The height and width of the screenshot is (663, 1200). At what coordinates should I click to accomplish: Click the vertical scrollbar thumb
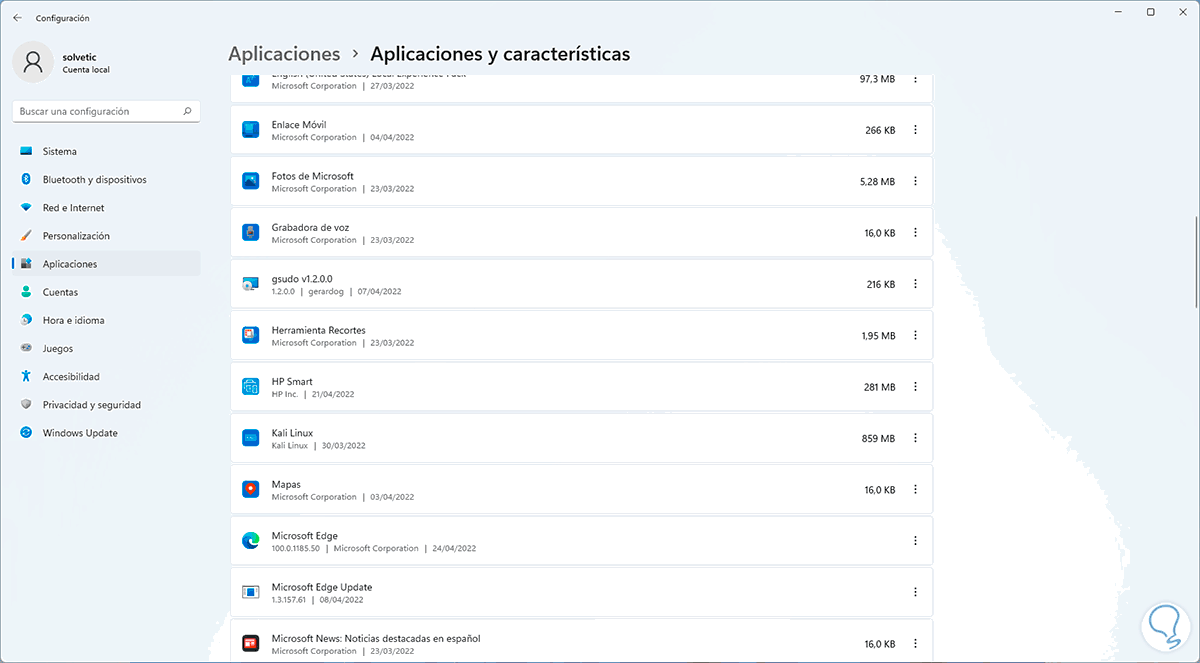pyautogui.click(x=1196, y=262)
